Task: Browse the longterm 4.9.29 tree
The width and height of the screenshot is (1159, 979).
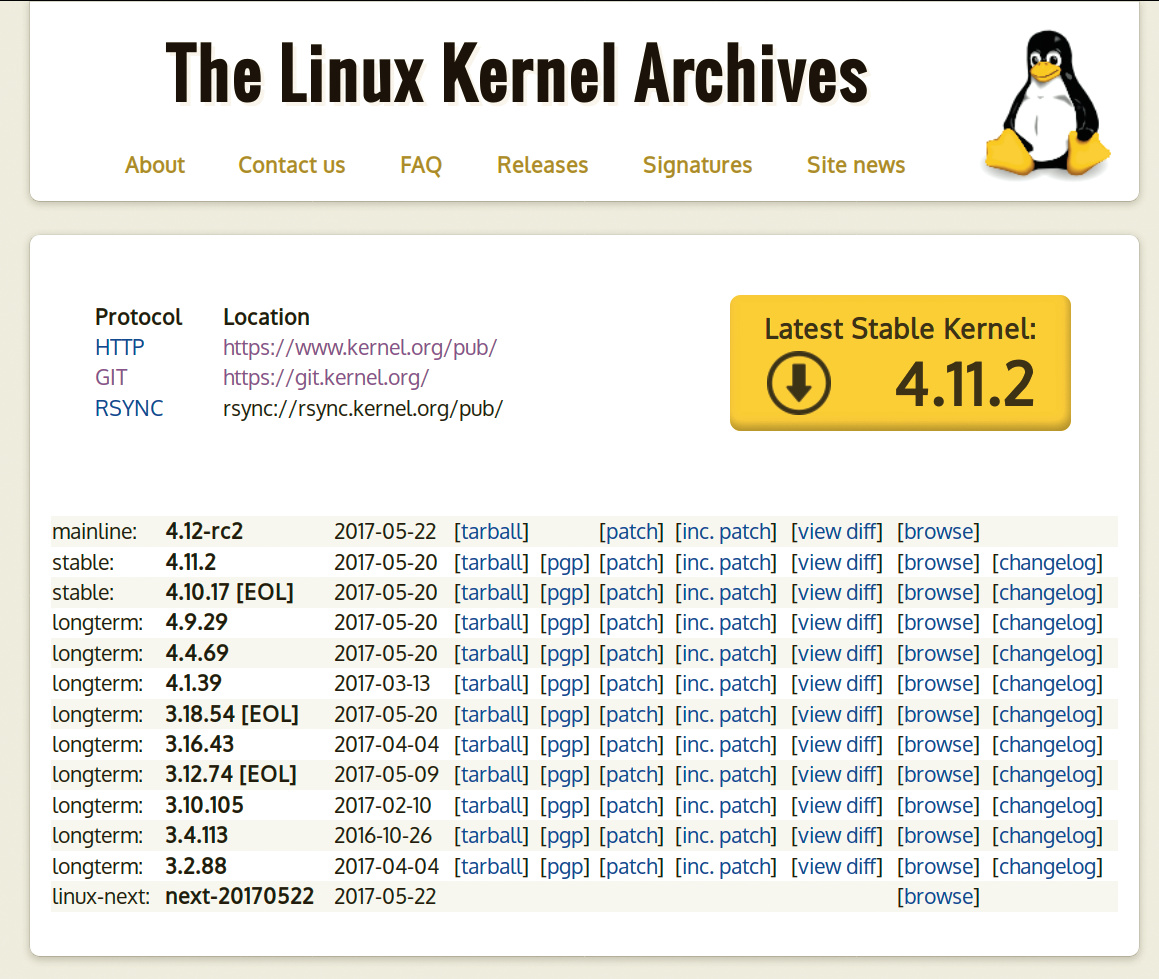Action: [x=938, y=623]
